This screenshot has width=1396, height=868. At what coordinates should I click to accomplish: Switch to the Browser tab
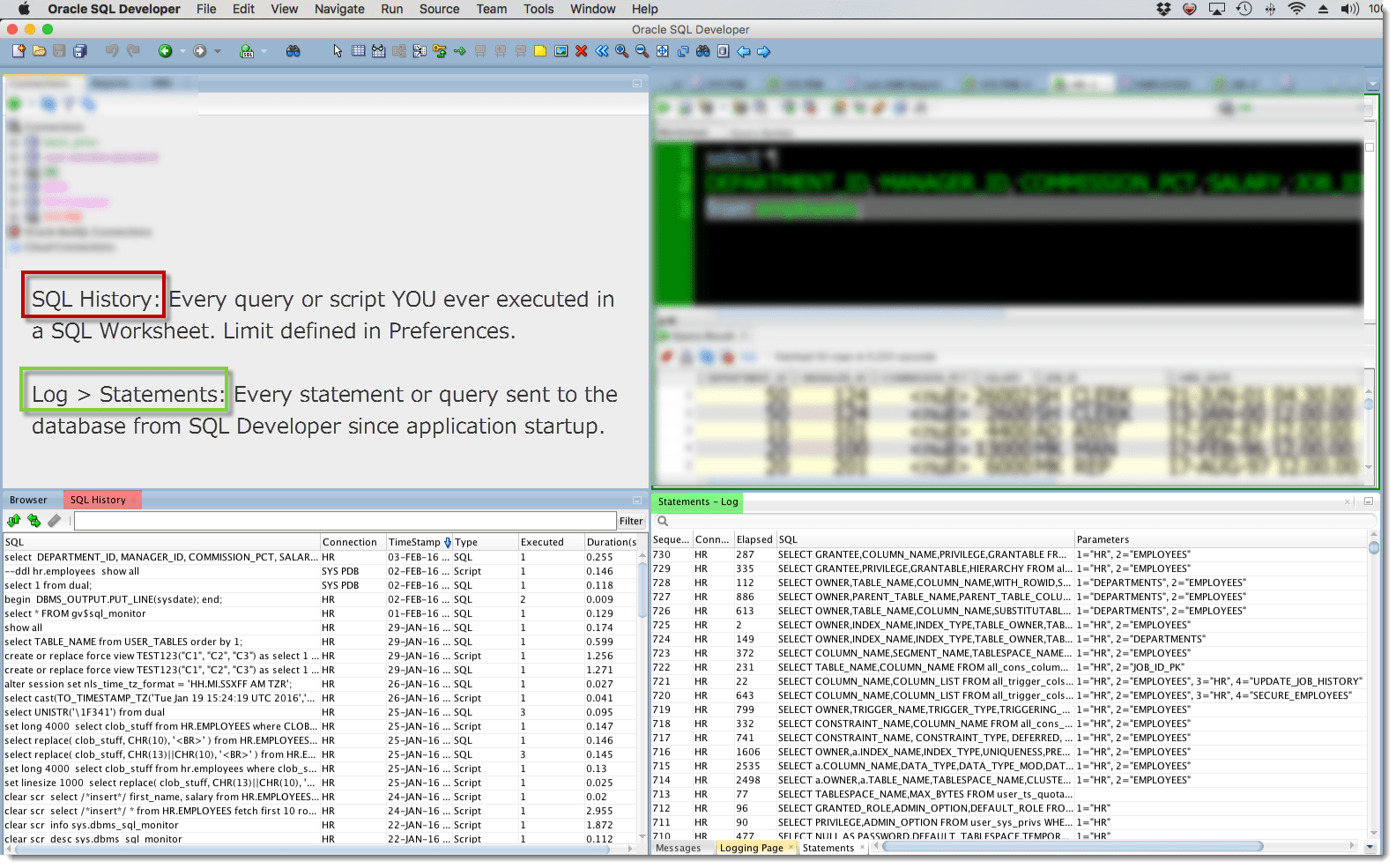click(x=28, y=500)
